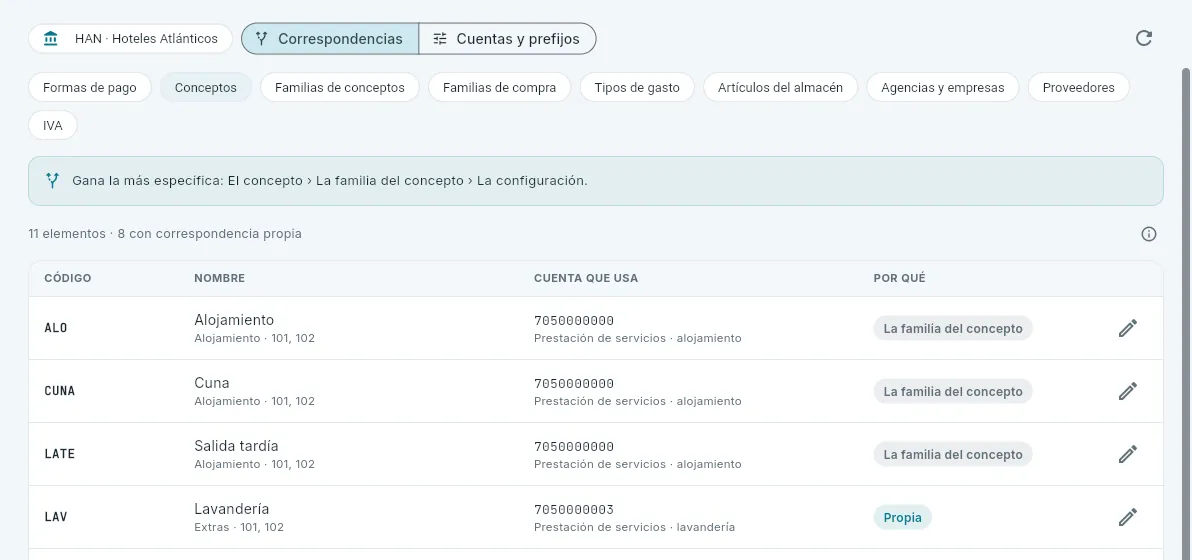Click the LATE code cell

click(x=60, y=454)
